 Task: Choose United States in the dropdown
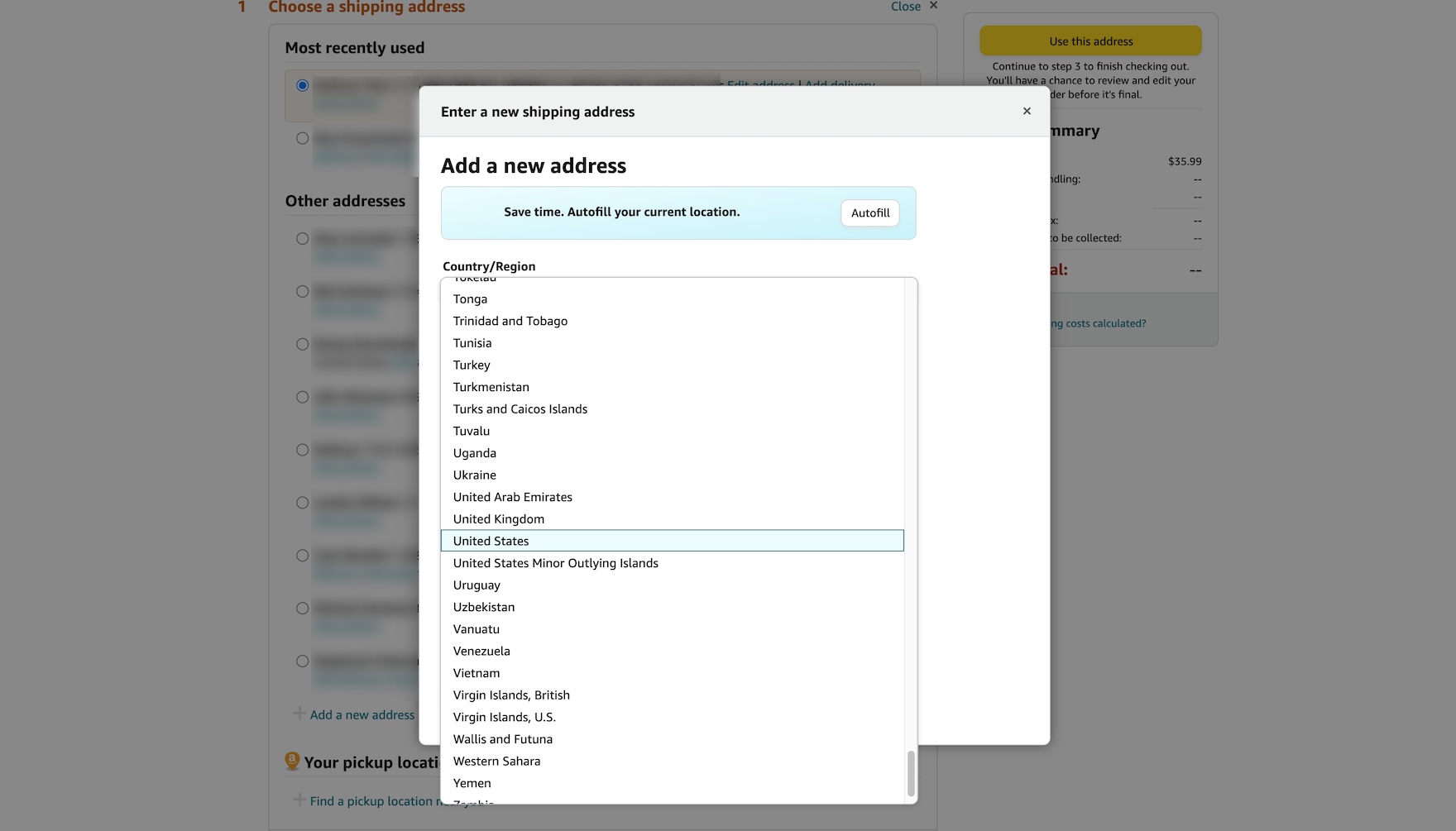click(491, 541)
